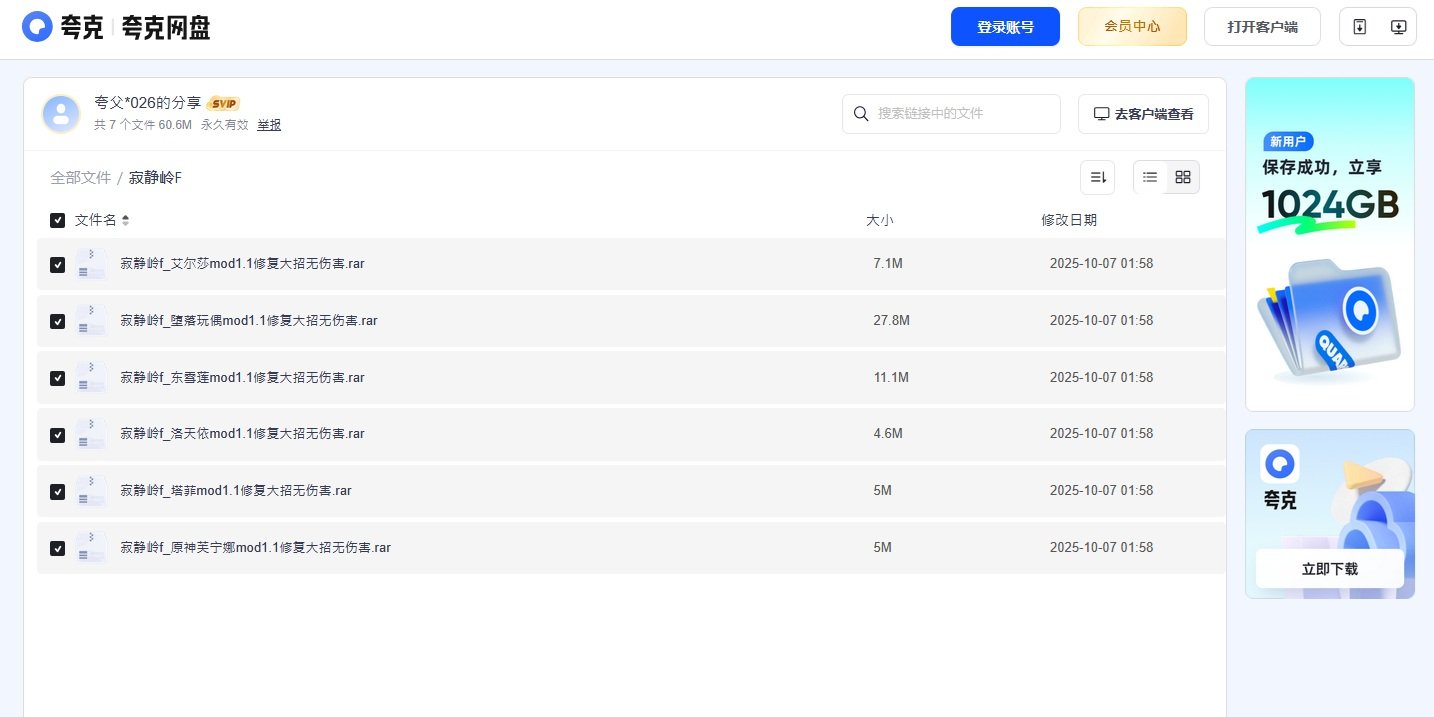Click the rar file icon for 艾尔莎mod
Image resolution: width=1434 pixels, height=717 pixels.
click(91, 264)
